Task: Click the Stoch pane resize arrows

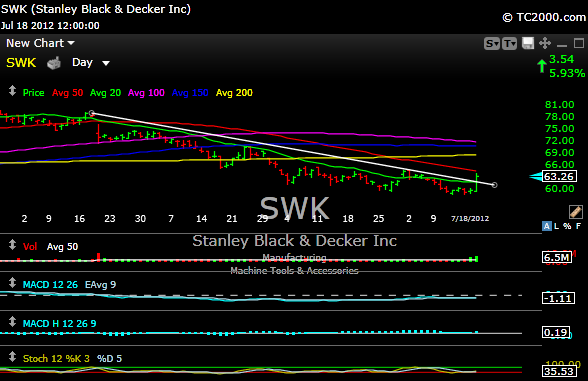Action: click(x=12, y=357)
